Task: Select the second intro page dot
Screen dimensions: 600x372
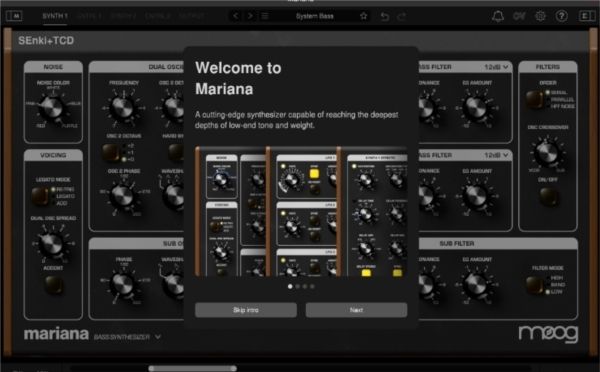Action: click(x=298, y=286)
